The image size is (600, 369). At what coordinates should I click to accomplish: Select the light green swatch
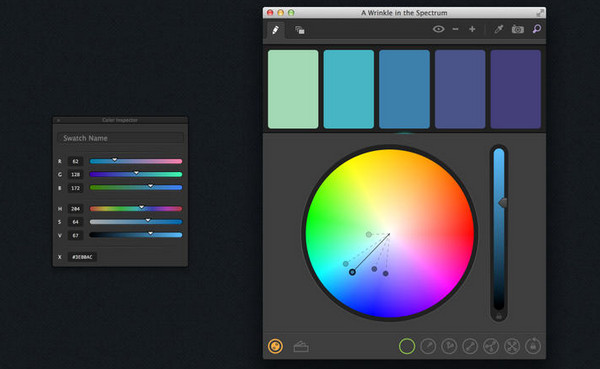(x=293, y=89)
